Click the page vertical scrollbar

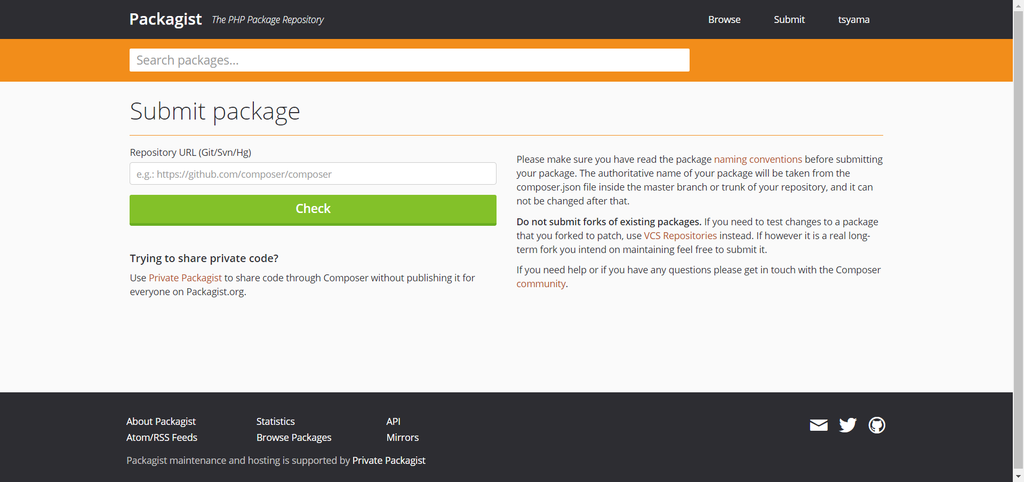point(1018,241)
